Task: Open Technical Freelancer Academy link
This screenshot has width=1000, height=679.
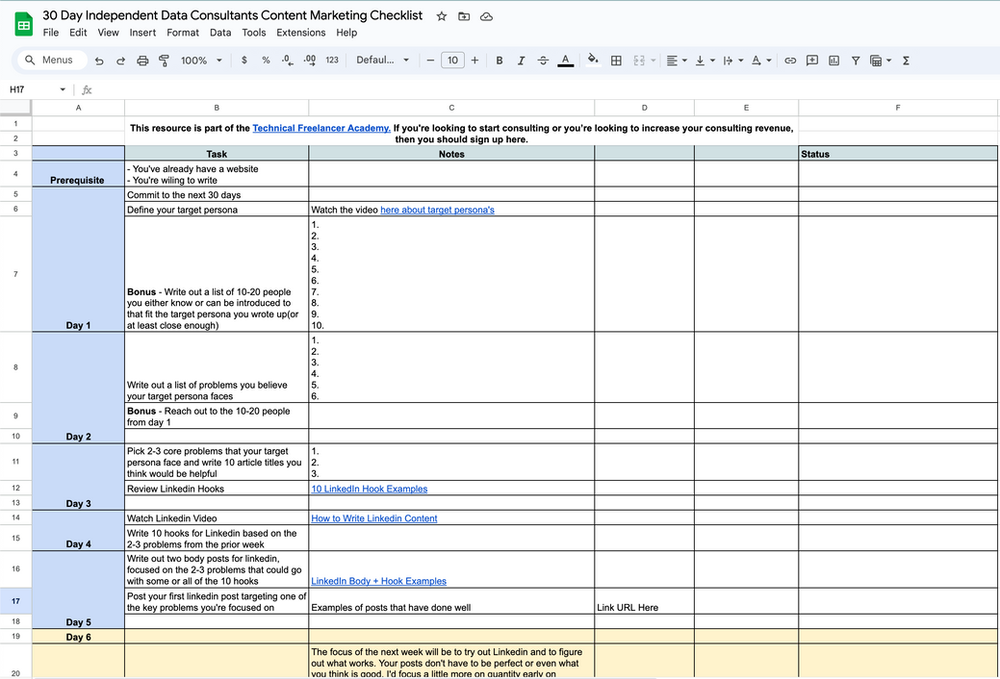Action: [321, 128]
